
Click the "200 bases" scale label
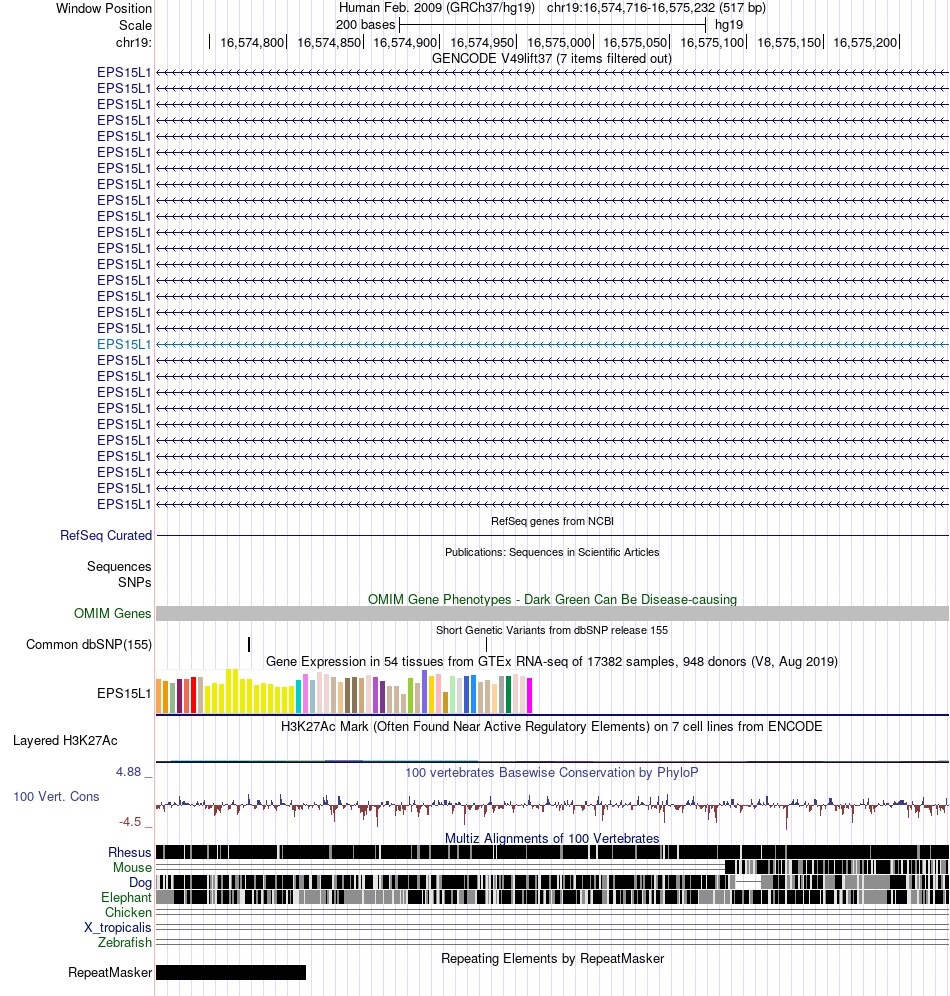click(x=365, y=25)
